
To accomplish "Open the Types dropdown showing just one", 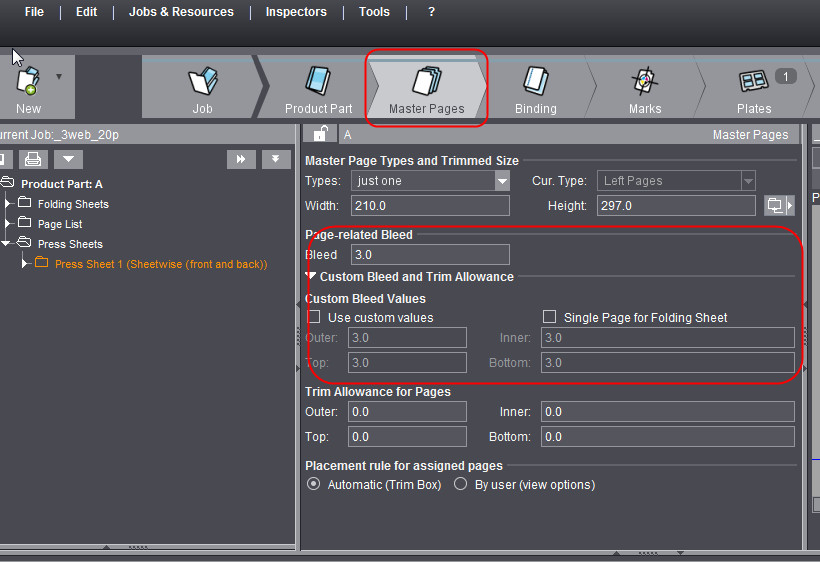I will pos(430,181).
